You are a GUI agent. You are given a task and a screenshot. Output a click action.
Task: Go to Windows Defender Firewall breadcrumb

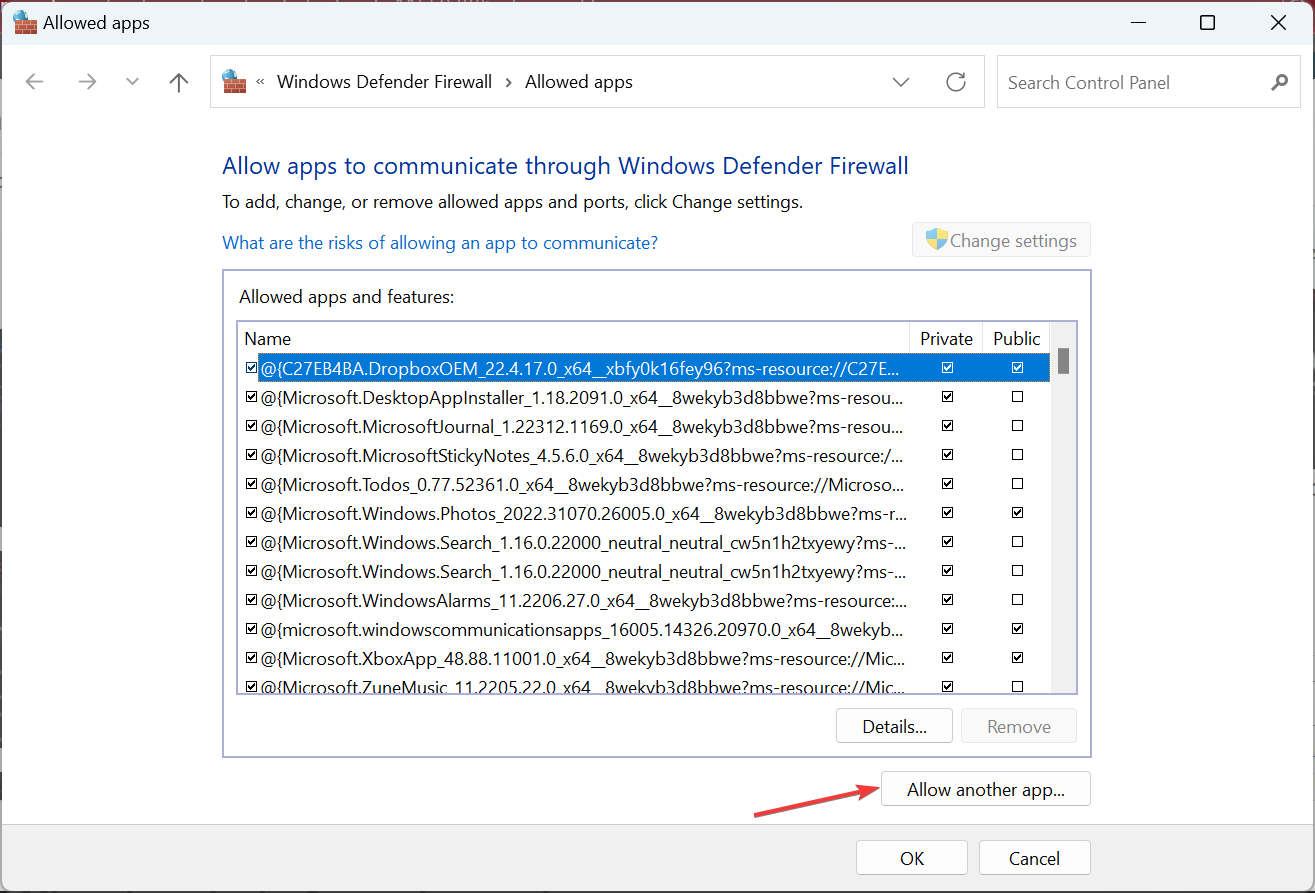point(384,82)
